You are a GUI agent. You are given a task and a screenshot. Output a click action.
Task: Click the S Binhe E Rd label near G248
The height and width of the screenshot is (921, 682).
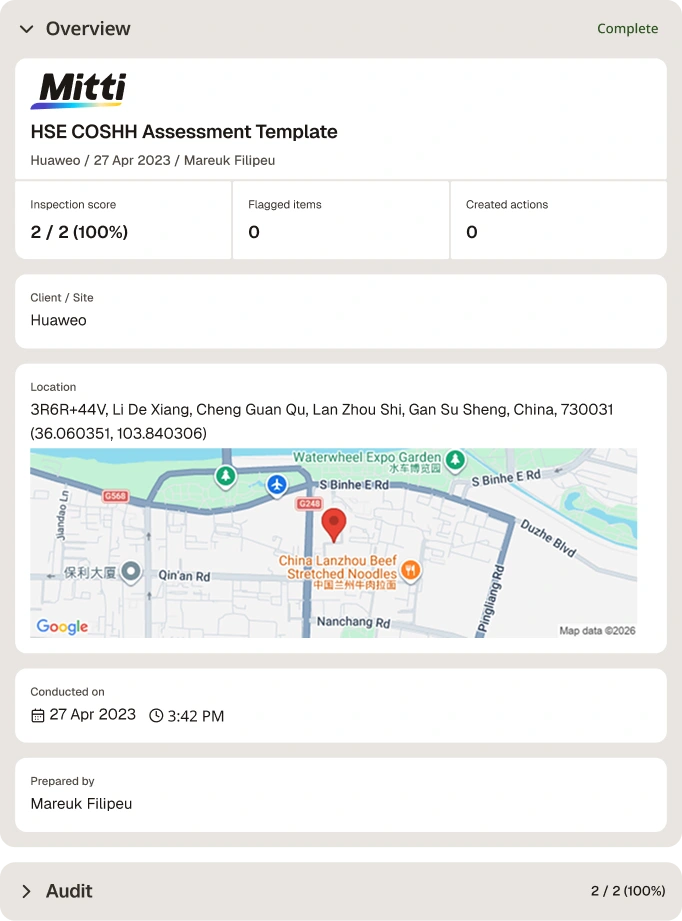pyautogui.click(x=354, y=485)
